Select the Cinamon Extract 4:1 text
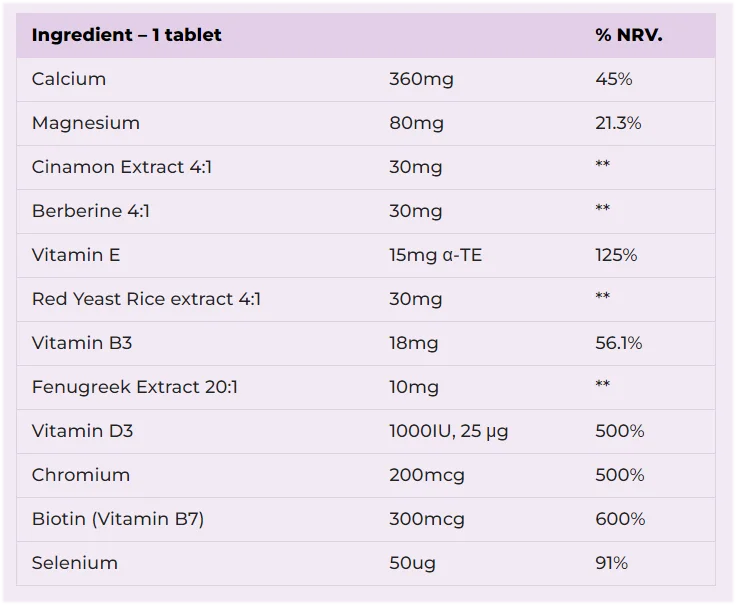Image resolution: width=736 pixels, height=605 pixels. click(122, 167)
